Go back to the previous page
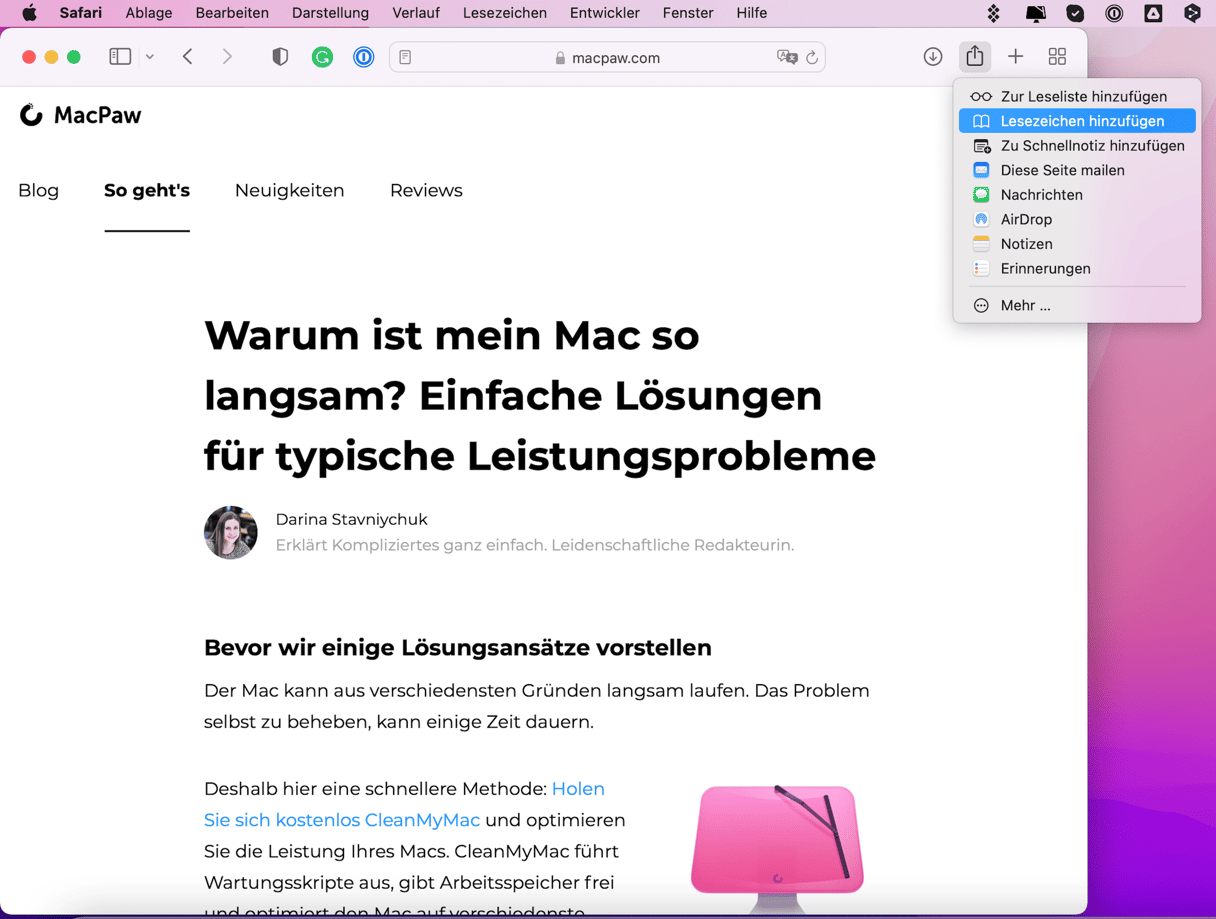 coord(188,57)
